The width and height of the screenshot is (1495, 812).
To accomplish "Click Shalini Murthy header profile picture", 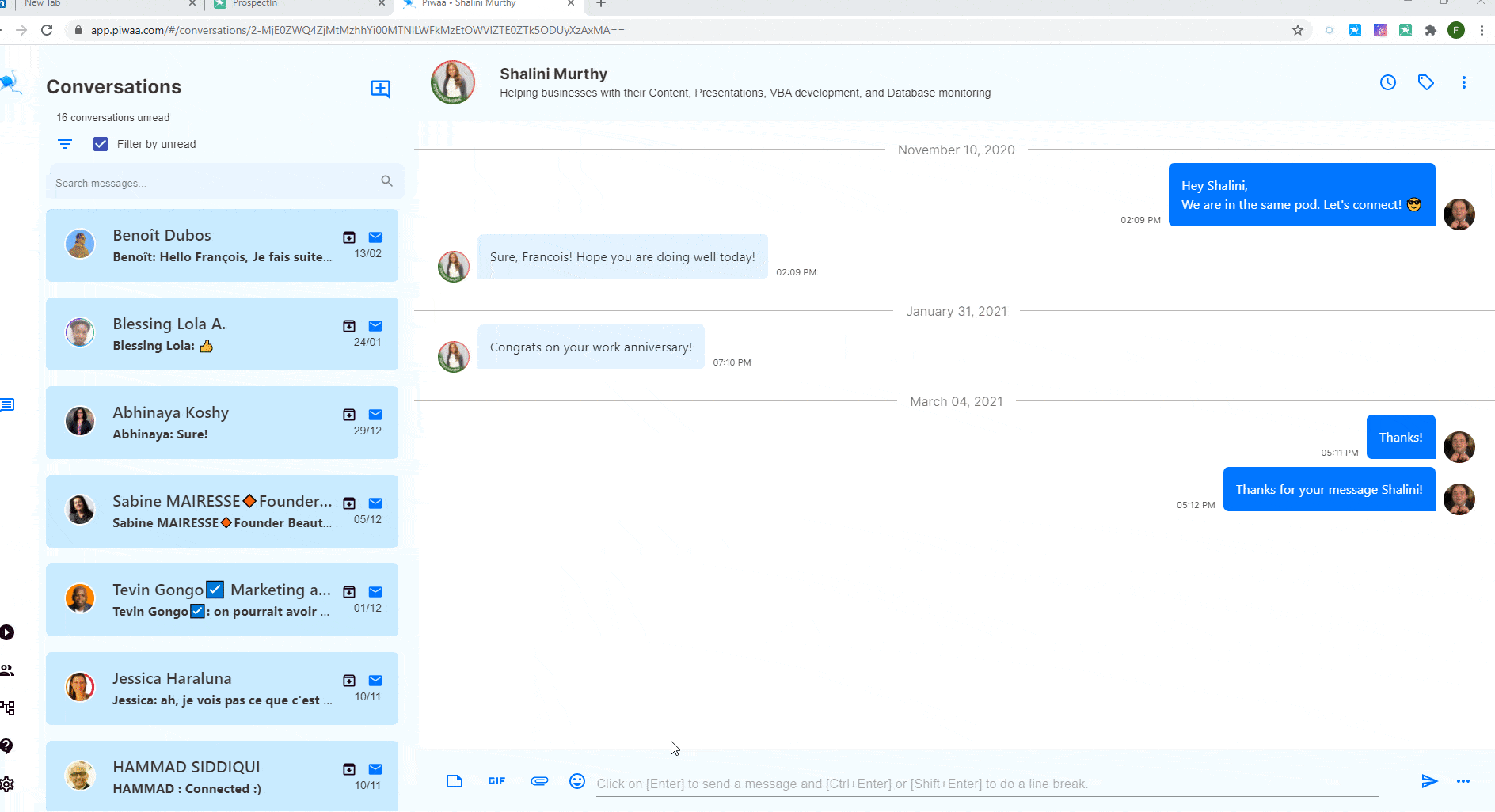I will pos(453,82).
